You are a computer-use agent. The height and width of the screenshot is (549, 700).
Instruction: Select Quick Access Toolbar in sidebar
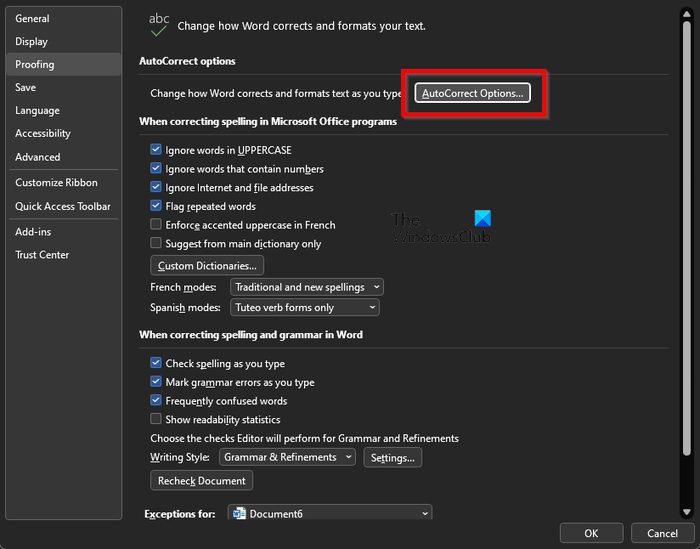click(63, 206)
